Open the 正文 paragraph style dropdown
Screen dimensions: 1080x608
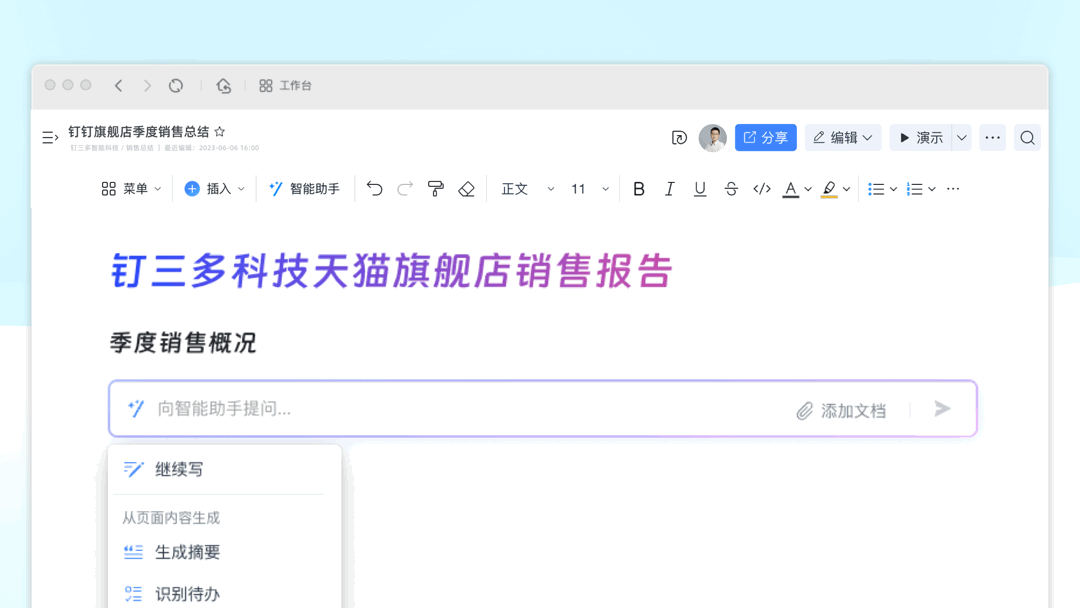[527, 189]
